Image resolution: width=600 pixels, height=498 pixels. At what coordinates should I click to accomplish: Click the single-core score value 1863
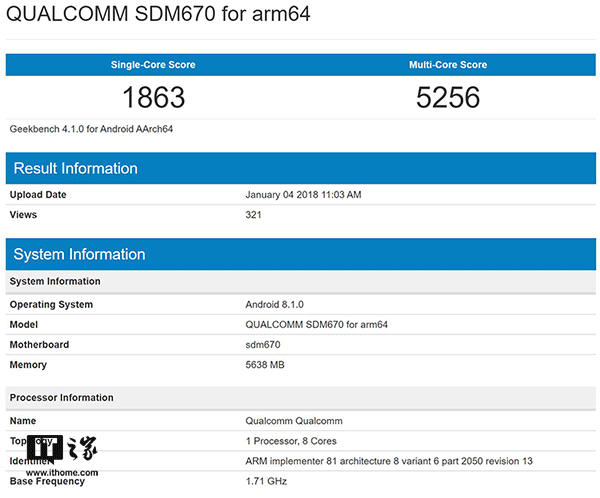[153, 98]
